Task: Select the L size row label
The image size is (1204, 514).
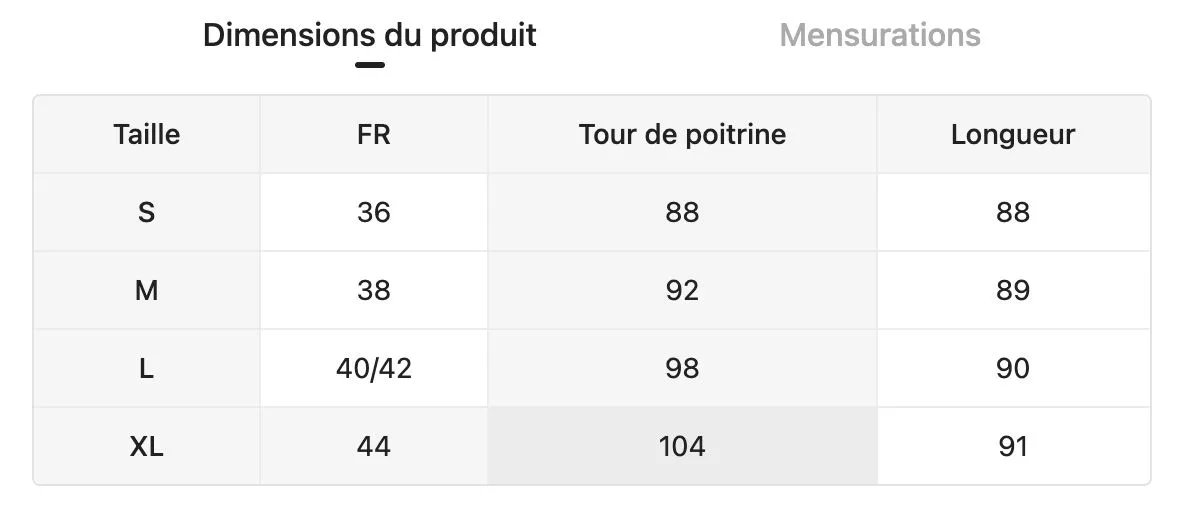Action: pos(147,368)
